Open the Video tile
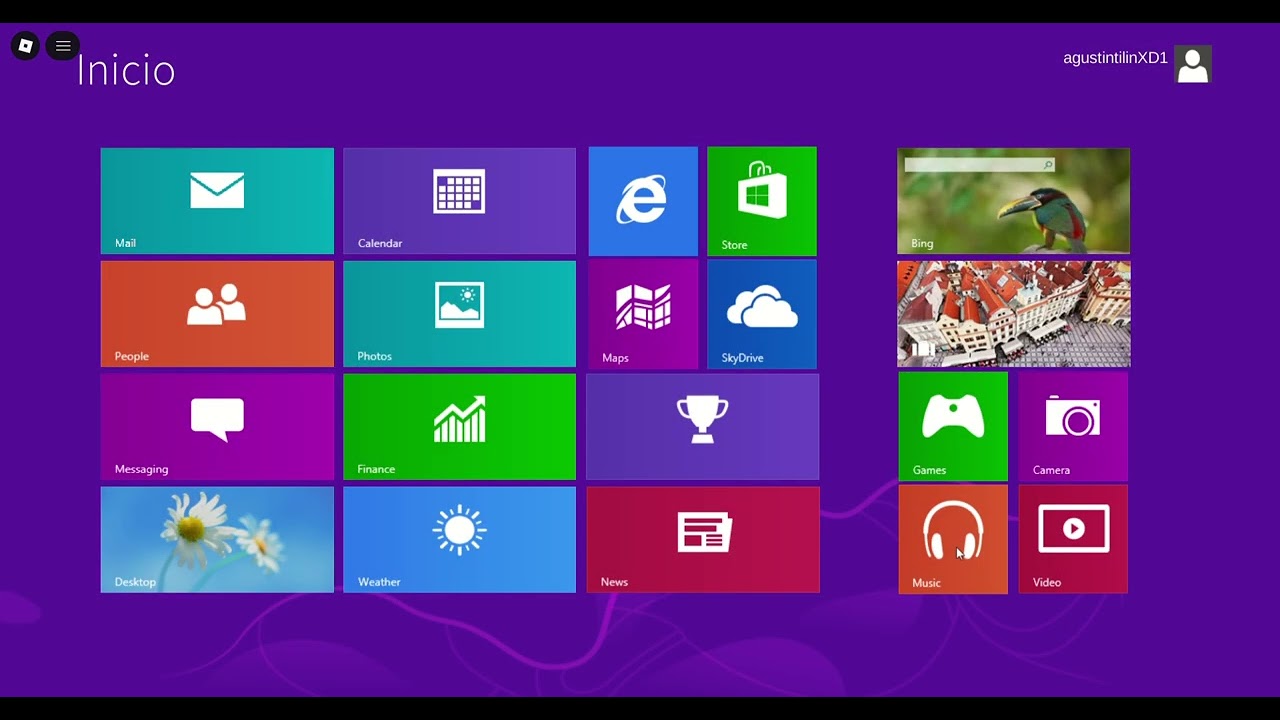Viewport: 1280px width, 720px height. pyautogui.click(x=1073, y=540)
